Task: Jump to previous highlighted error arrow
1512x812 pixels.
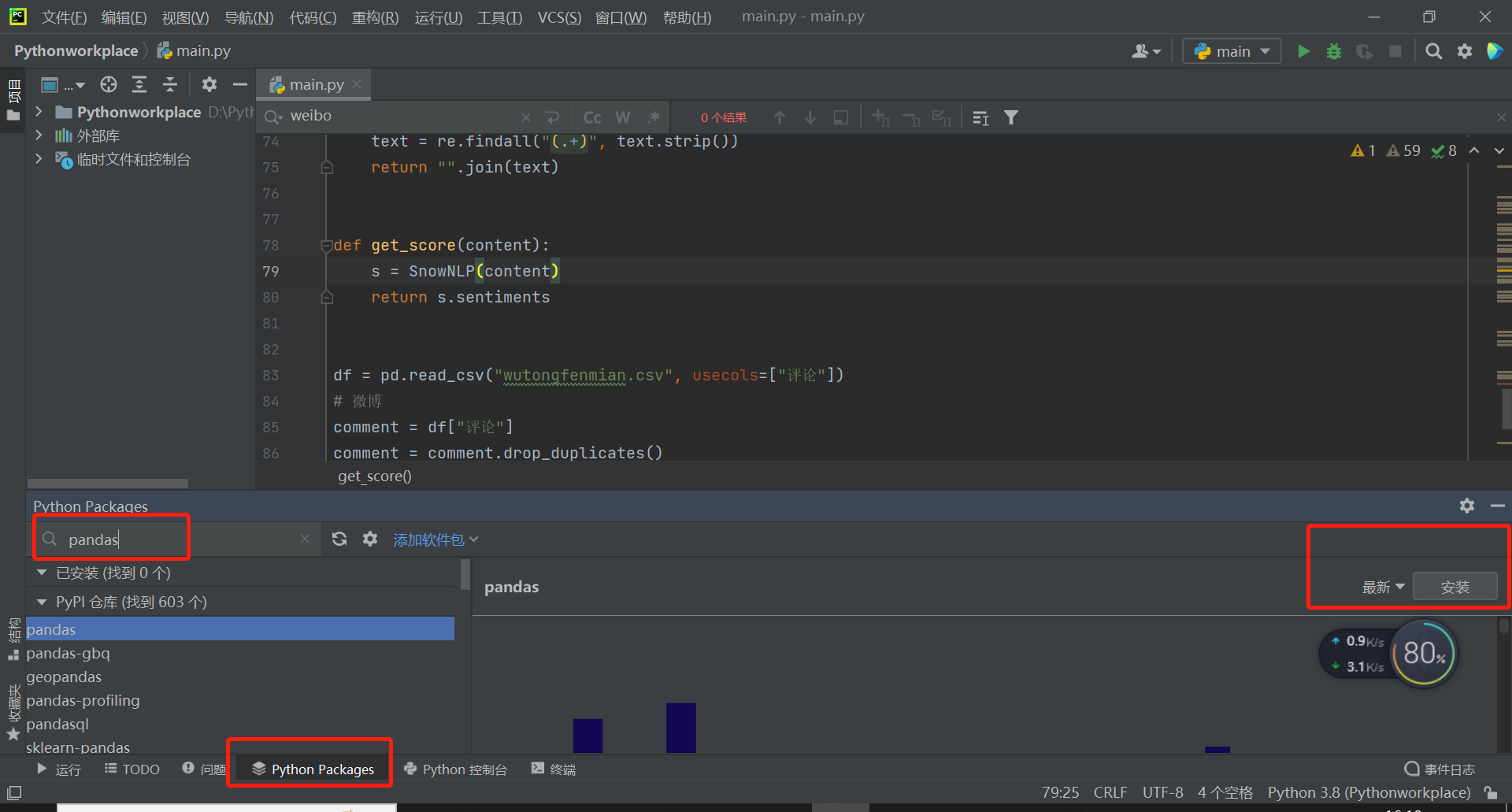Action: tap(1474, 150)
